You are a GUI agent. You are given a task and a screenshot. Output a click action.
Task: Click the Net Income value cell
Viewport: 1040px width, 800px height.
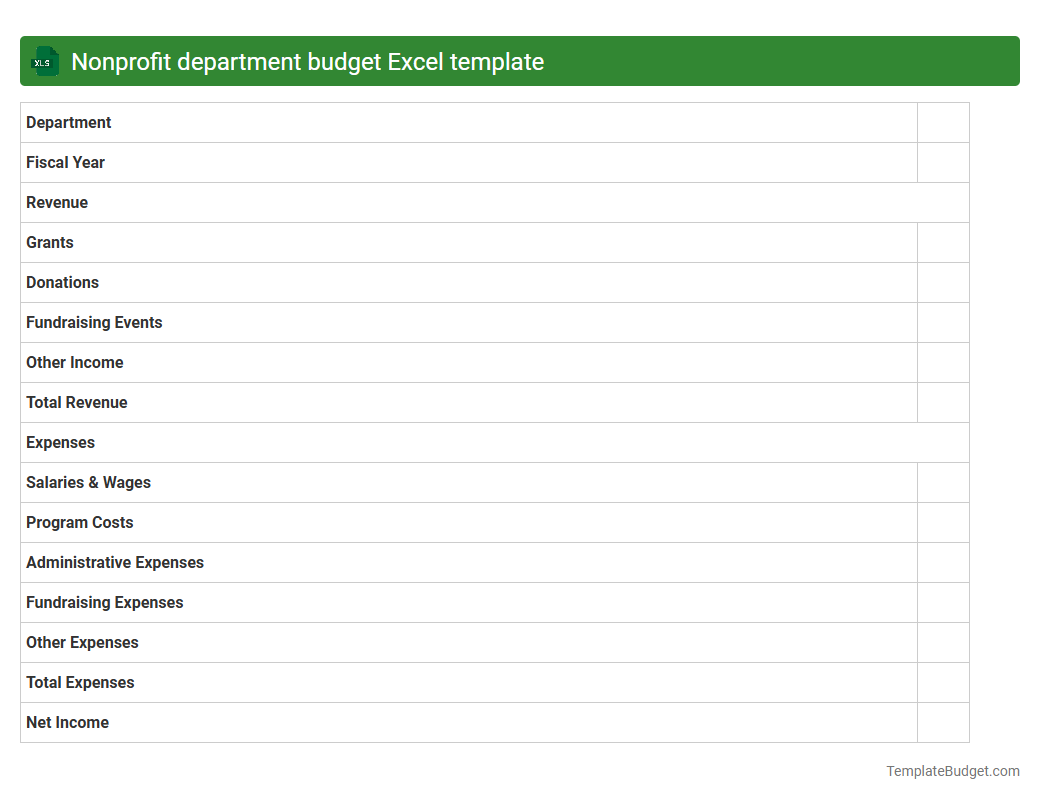click(943, 722)
